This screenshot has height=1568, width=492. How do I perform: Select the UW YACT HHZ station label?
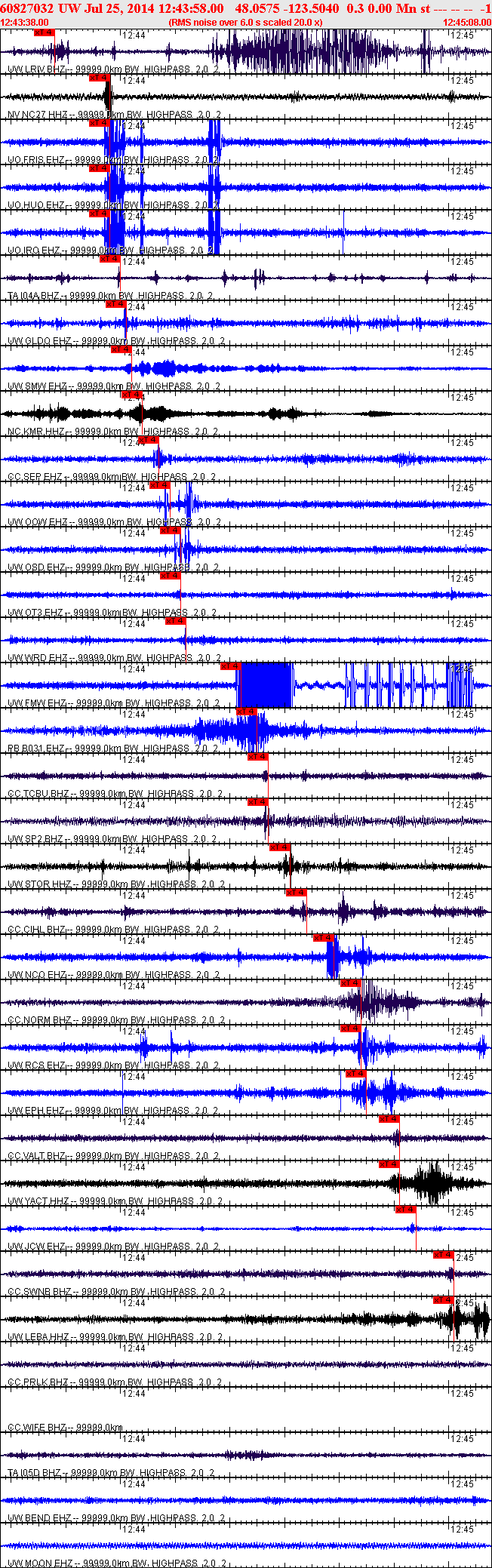point(39,1201)
